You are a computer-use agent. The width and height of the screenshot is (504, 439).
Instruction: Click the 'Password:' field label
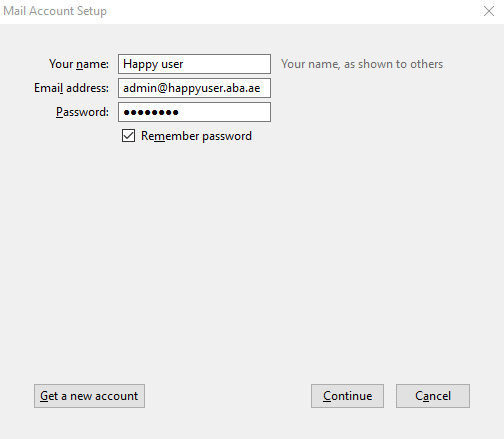tap(82, 112)
